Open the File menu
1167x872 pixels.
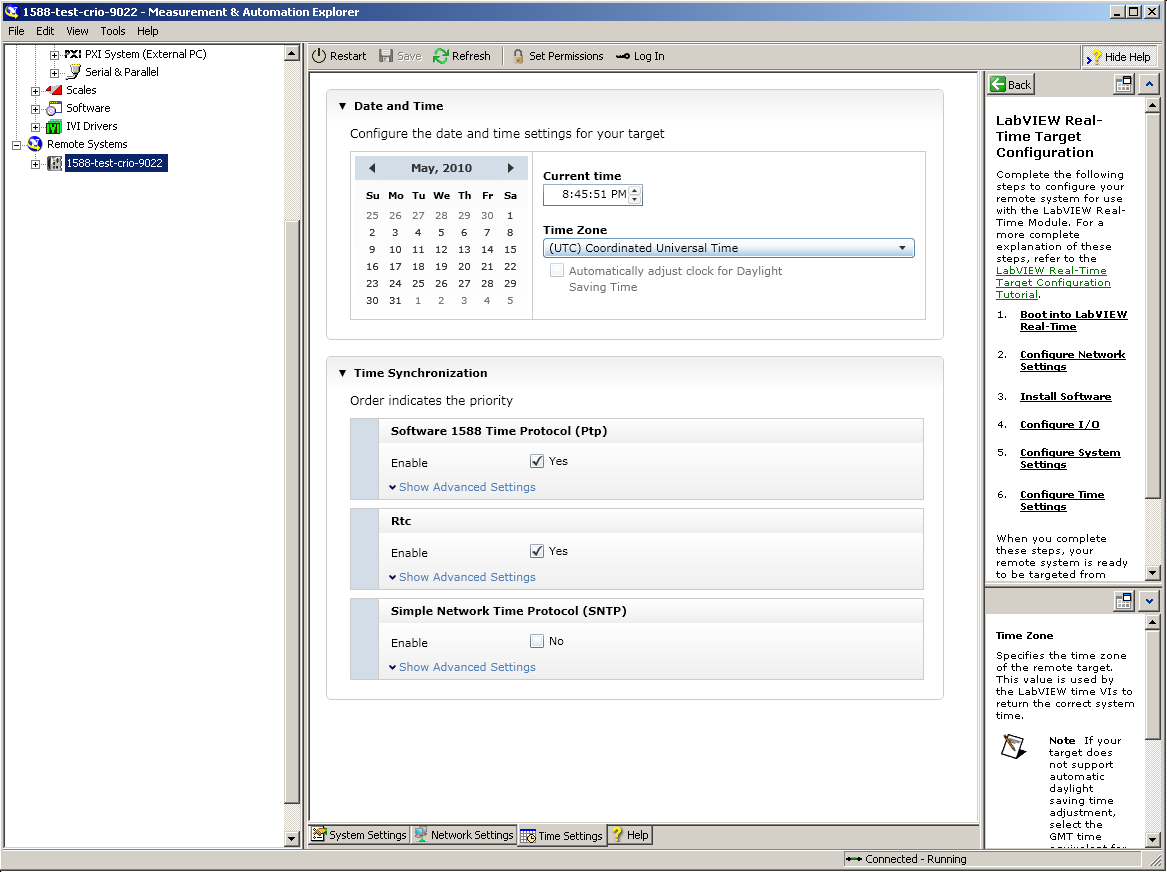(16, 31)
